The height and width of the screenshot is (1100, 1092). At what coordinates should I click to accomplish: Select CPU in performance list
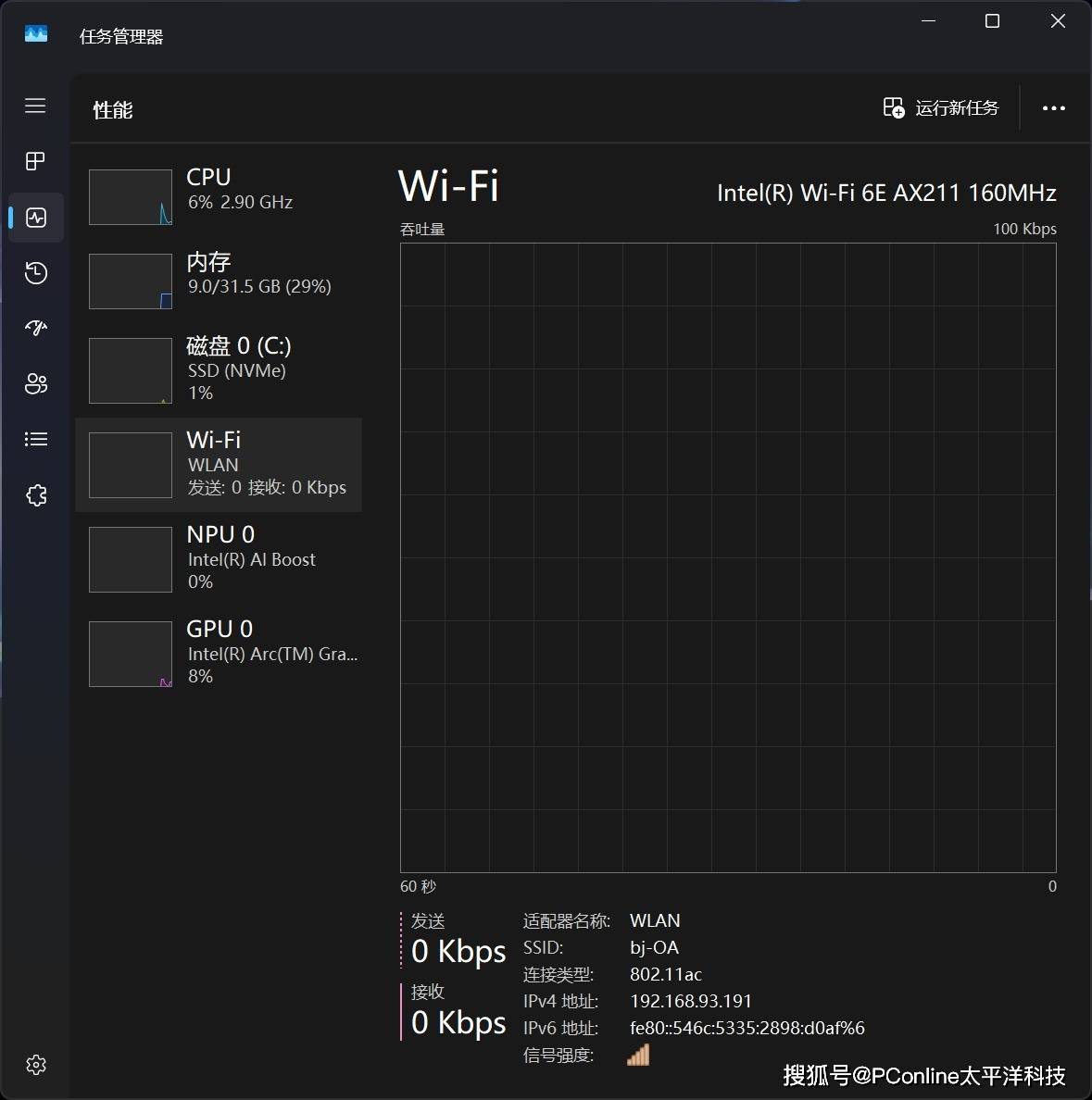(x=219, y=196)
